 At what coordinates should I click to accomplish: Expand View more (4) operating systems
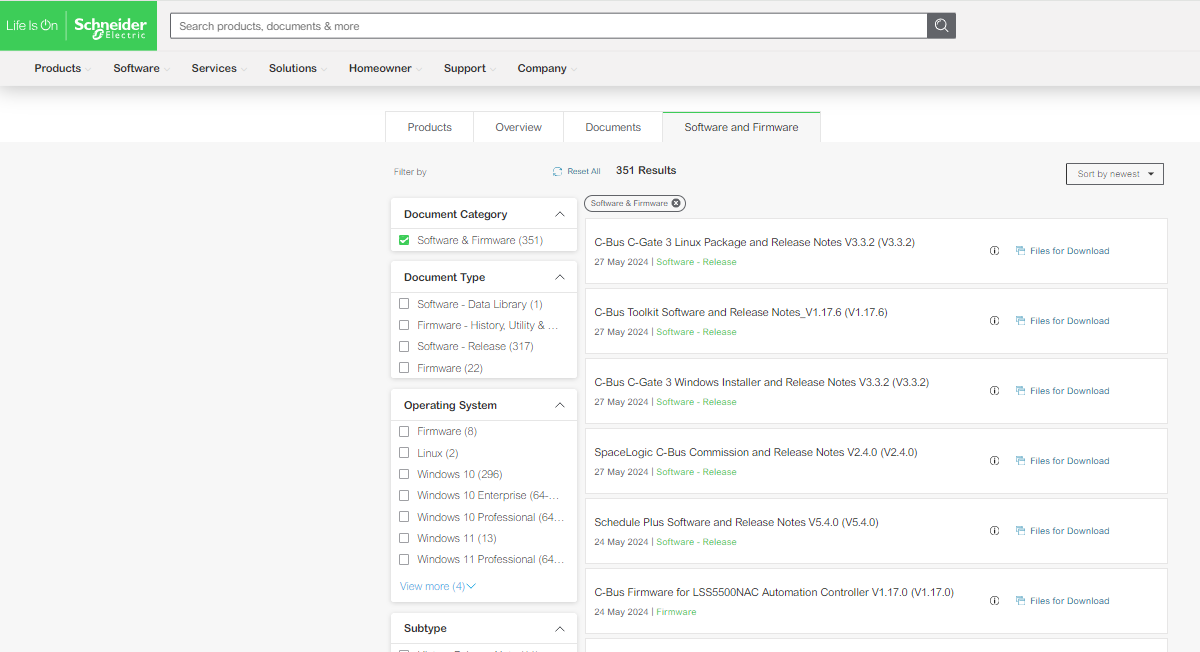[x=438, y=586]
